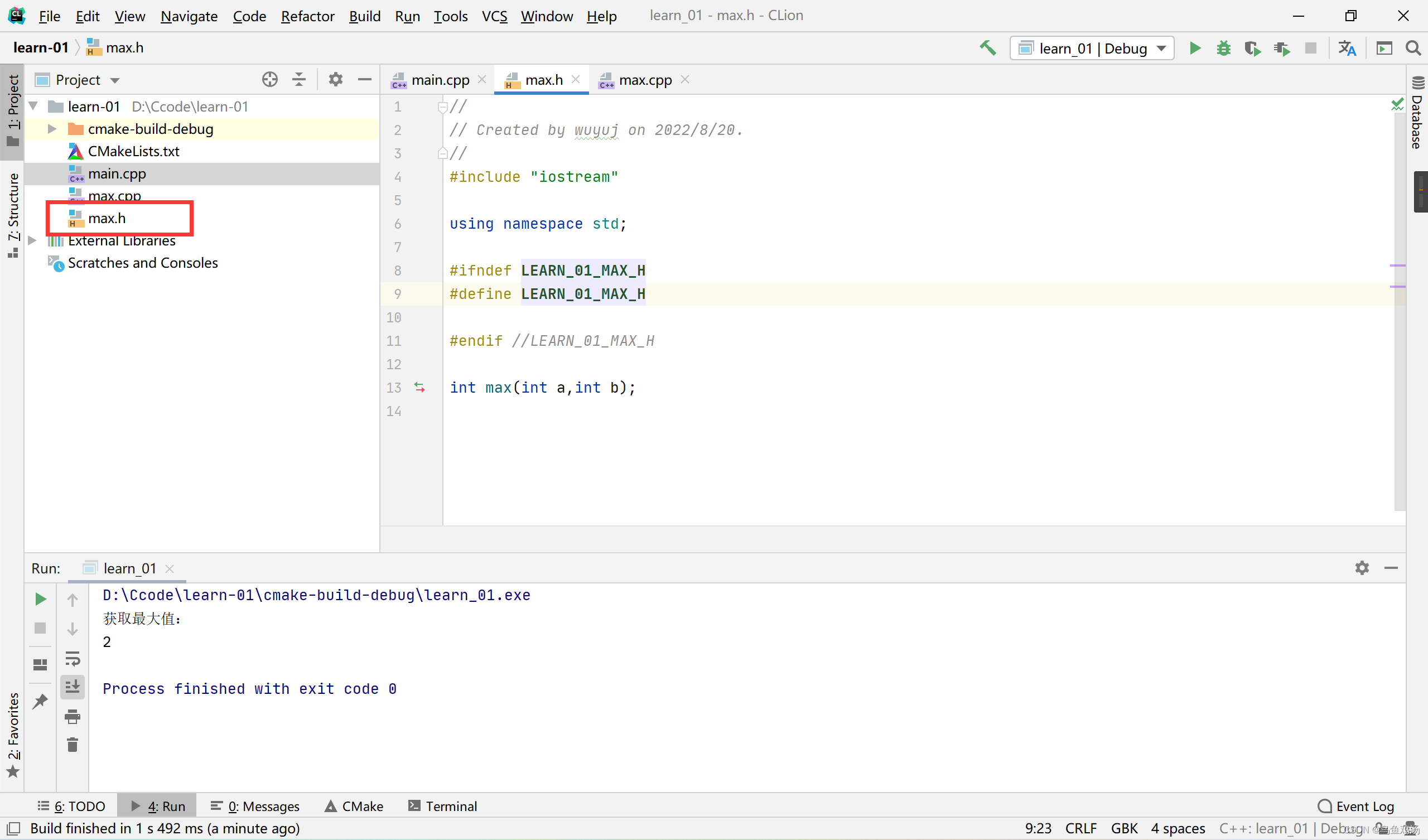This screenshot has height=840, width=1428.
Task: Run with Coverage shield icon
Action: [x=1252, y=49]
